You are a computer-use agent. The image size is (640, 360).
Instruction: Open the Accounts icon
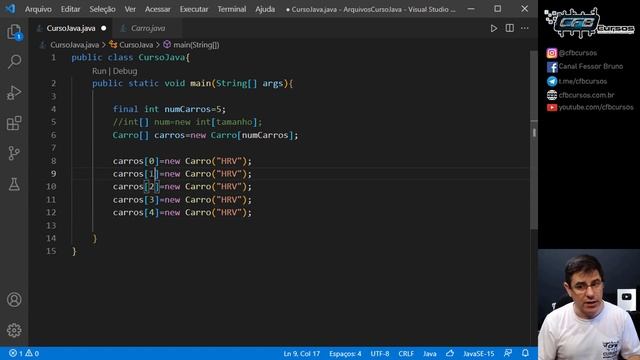[14, 300]
